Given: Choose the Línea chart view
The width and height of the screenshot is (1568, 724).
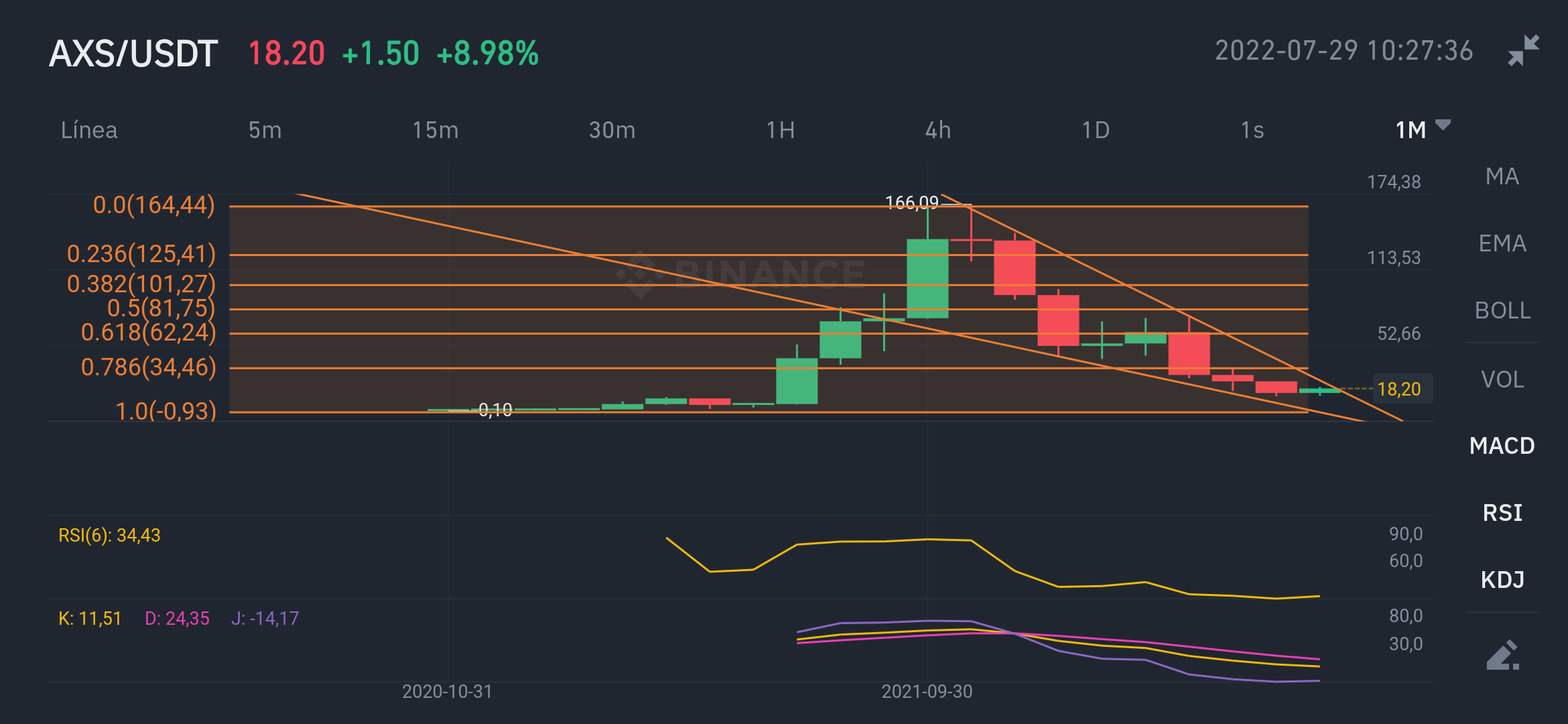Looking at the screenshot, I should [x=89, y=130].
